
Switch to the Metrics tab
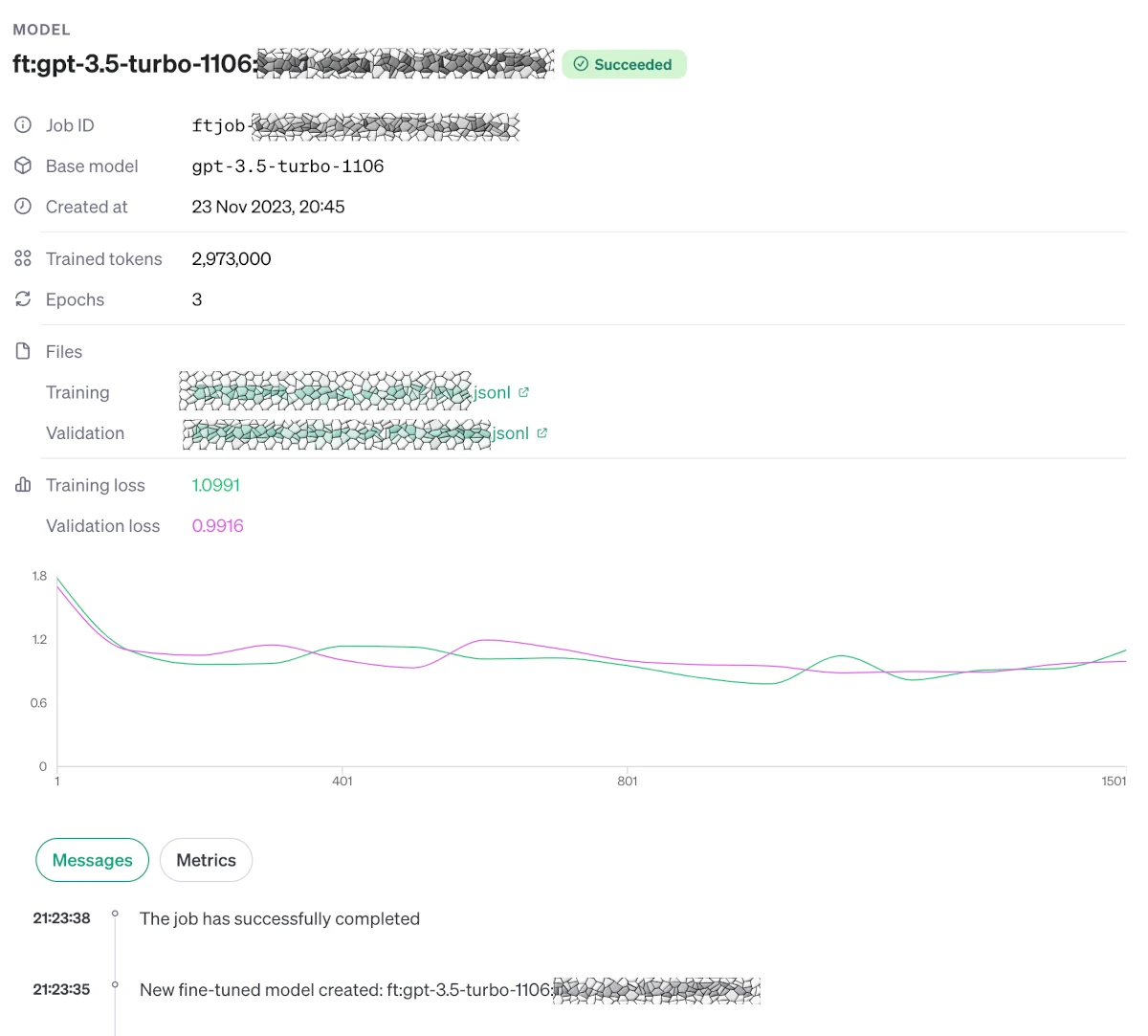pyautogui.click(x=206, y=859)
